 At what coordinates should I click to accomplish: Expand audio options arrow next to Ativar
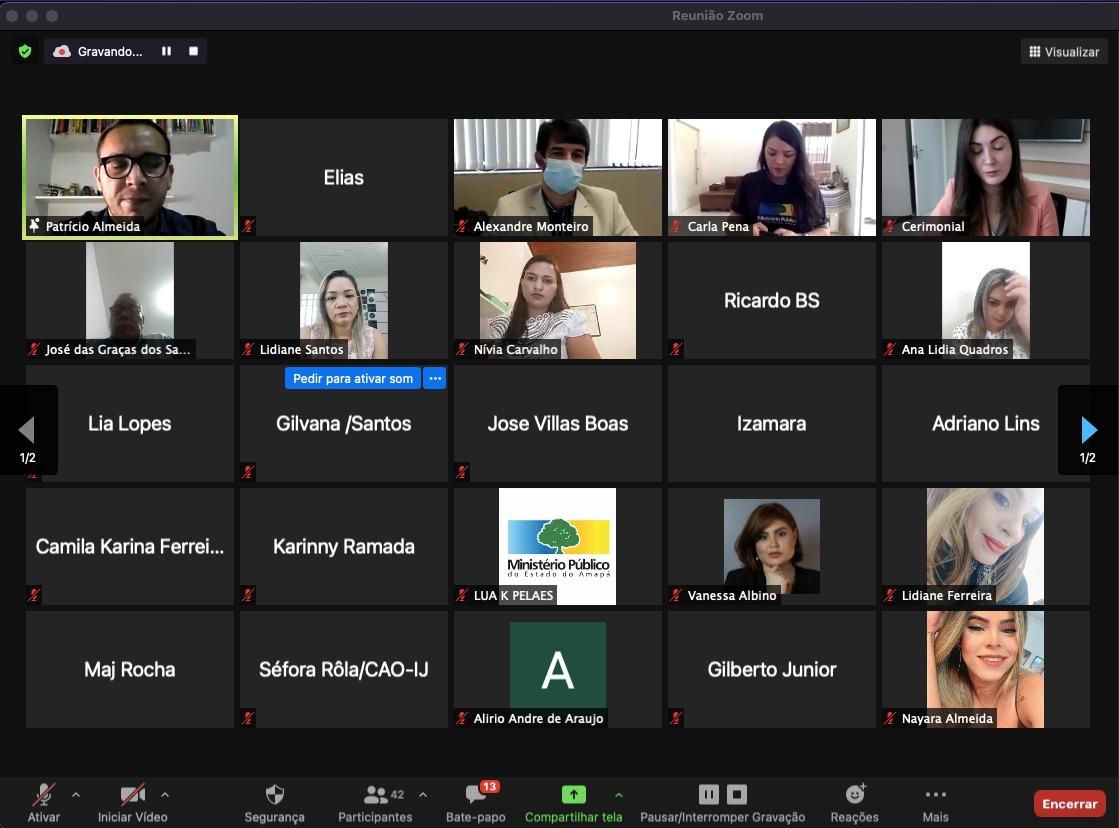(x=76, y=795)
